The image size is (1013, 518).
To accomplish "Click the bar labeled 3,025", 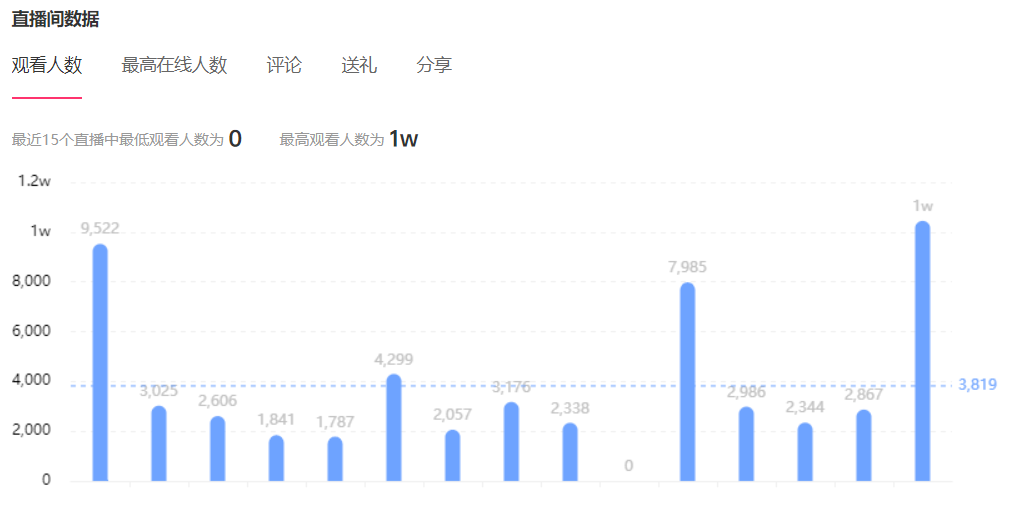I will click(x=159, y=444).
